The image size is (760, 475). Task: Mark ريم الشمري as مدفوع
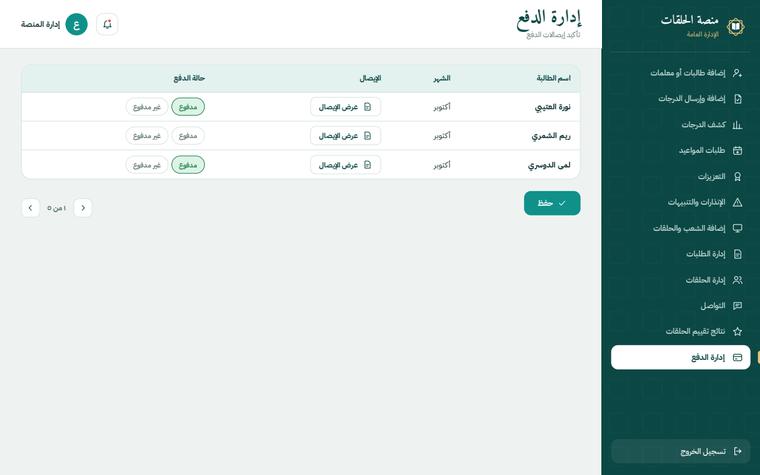pyautogui.click(x=188, y=136)
